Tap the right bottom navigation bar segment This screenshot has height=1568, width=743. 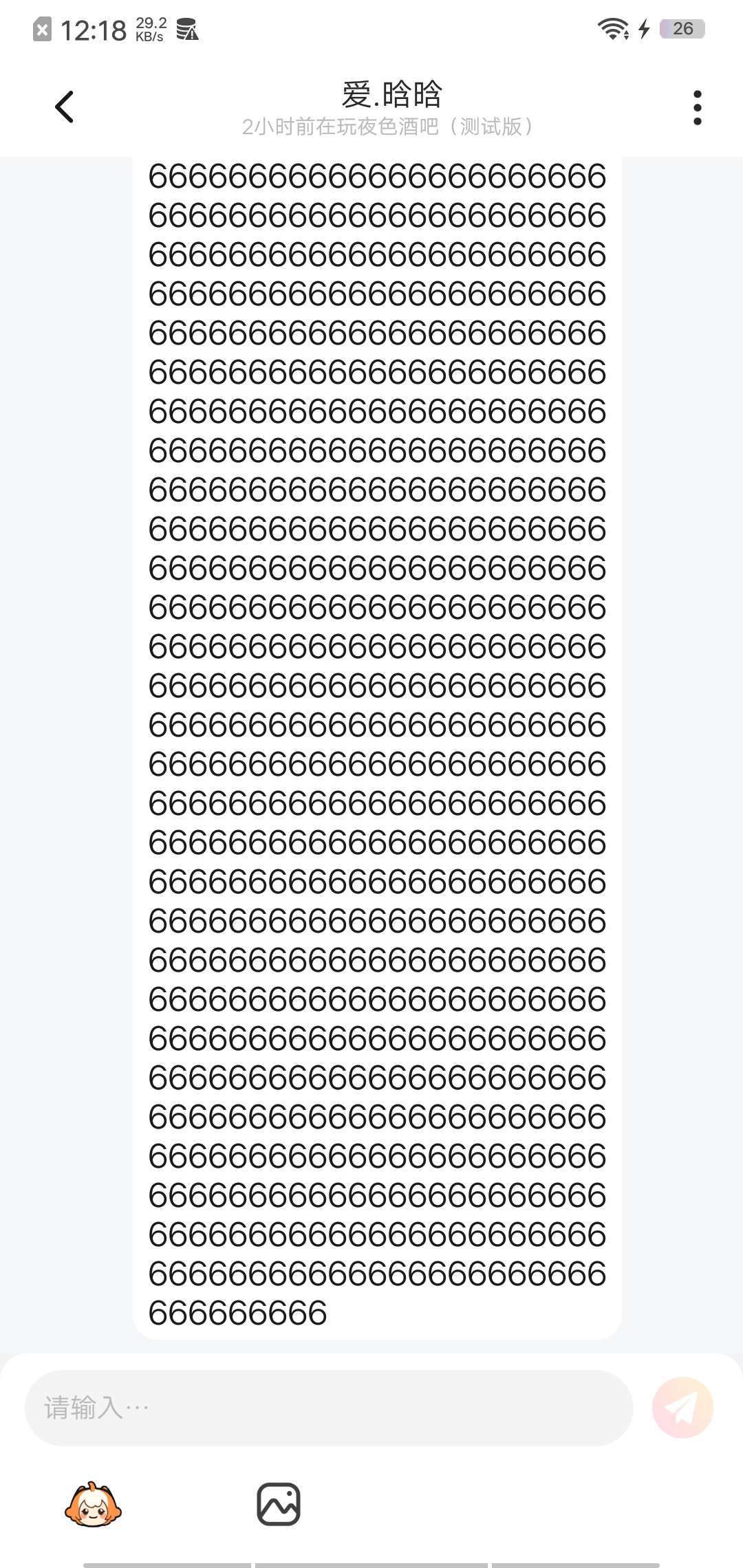coord(576,1565)
